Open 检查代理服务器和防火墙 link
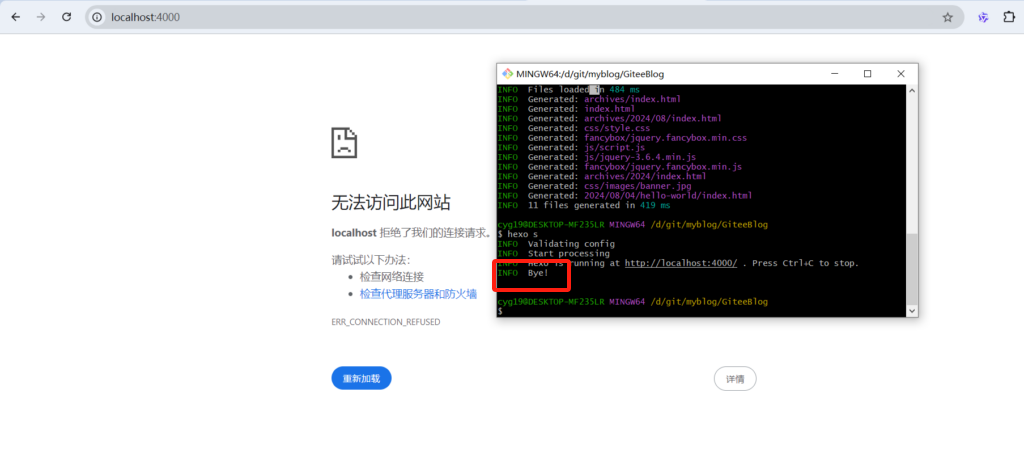This screenshot has height=473, width=1024. [418, 294]
